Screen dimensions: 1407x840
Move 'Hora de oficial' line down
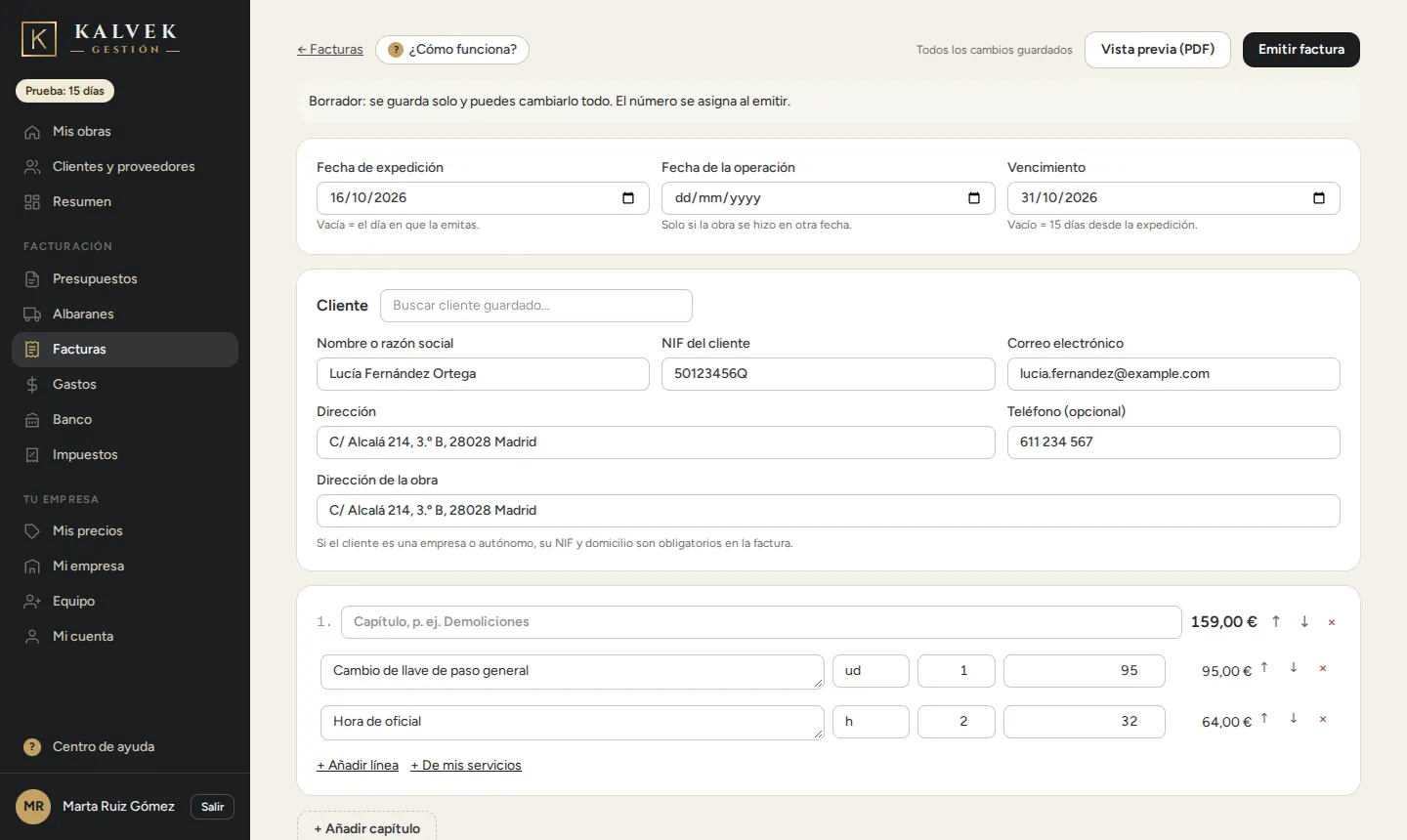tap(1294, 719)
